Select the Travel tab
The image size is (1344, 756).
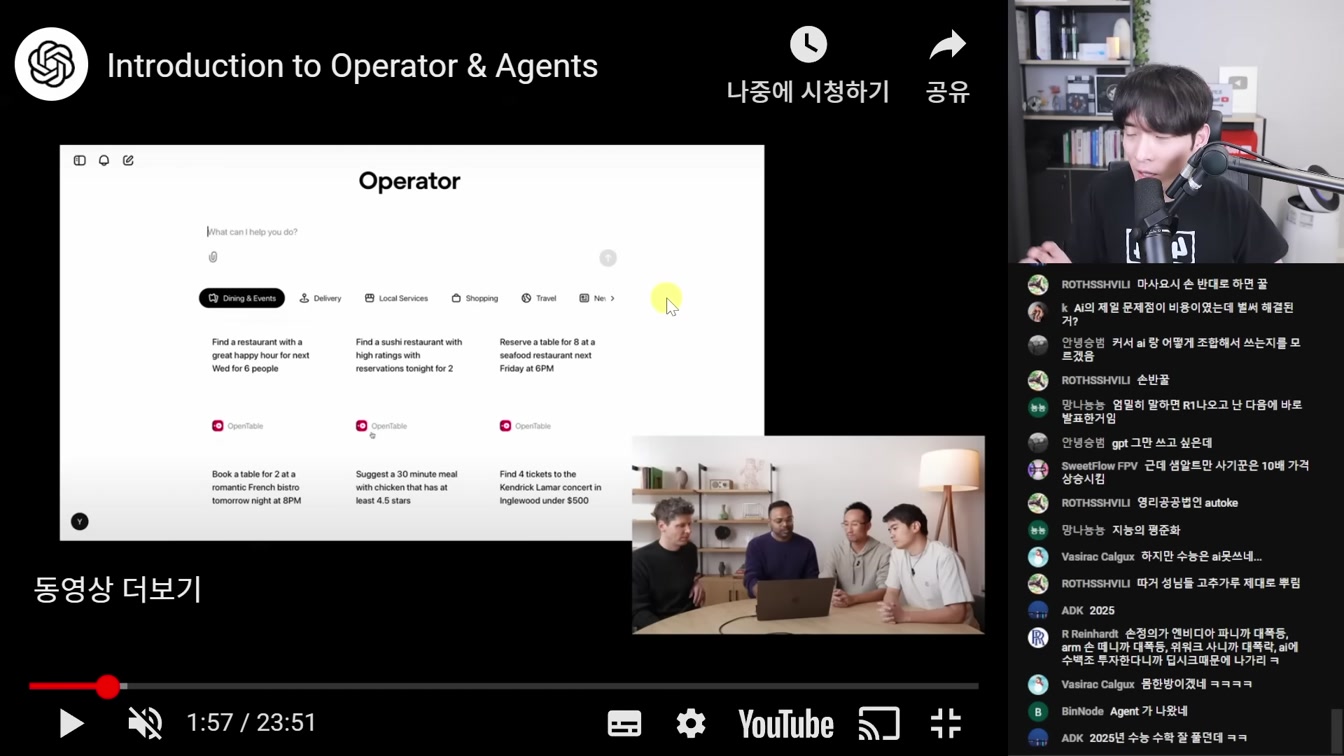coord(539,298)
